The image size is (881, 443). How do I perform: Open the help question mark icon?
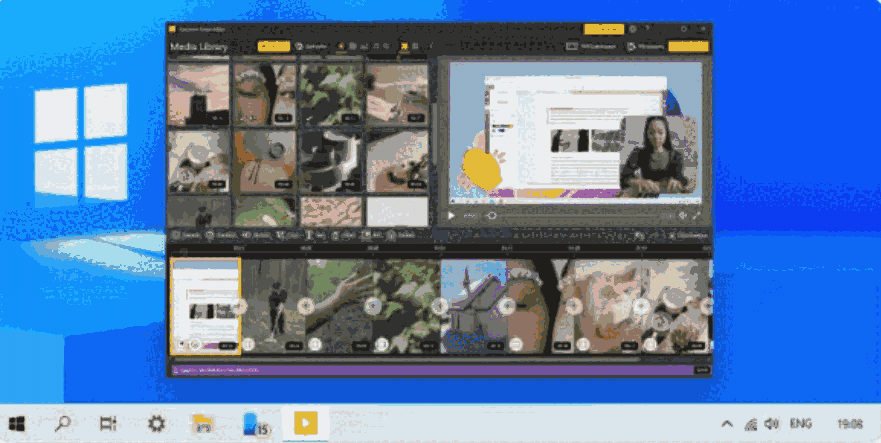647,29
